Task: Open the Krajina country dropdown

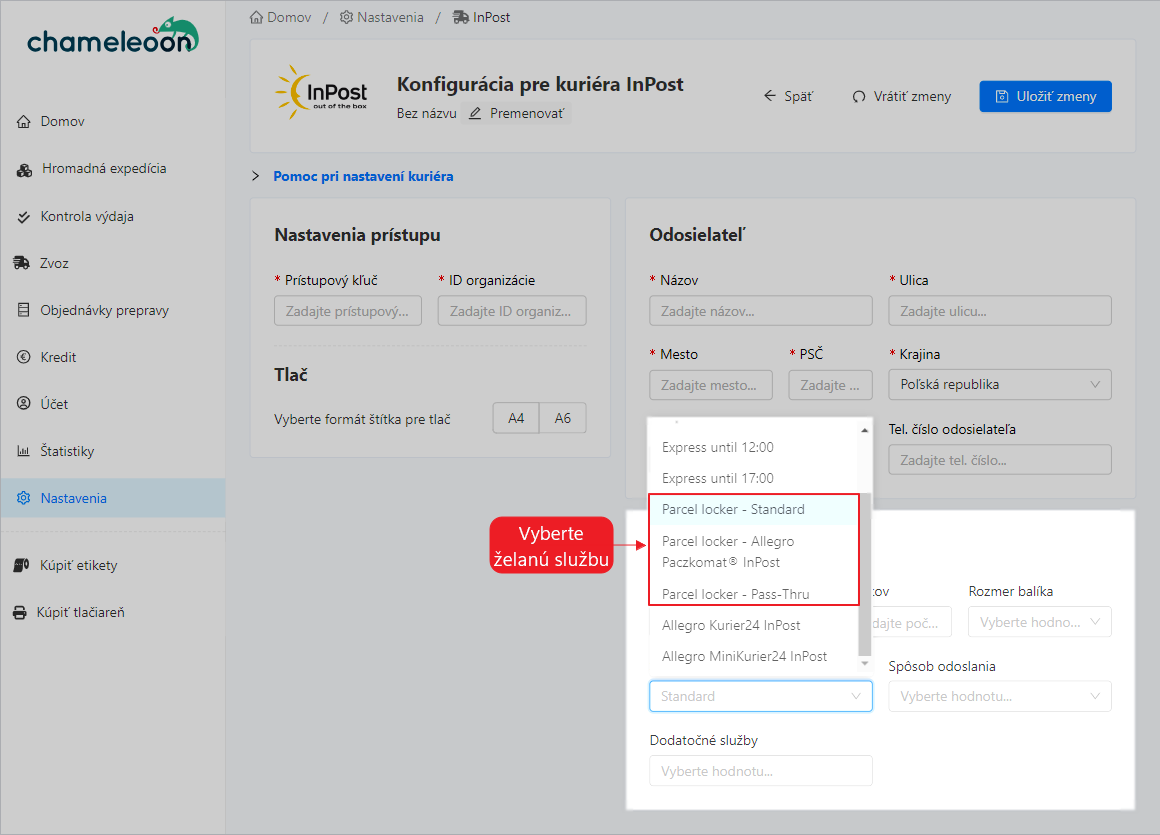Action: click(999, 384)
